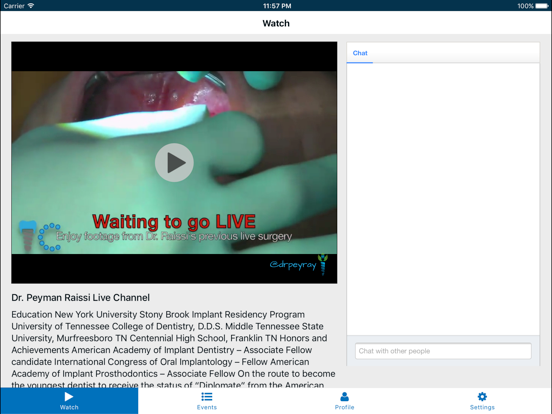552x414 pixels.
Task: Tap the battery indicator in status bar
Action: [x=542, y=6]
